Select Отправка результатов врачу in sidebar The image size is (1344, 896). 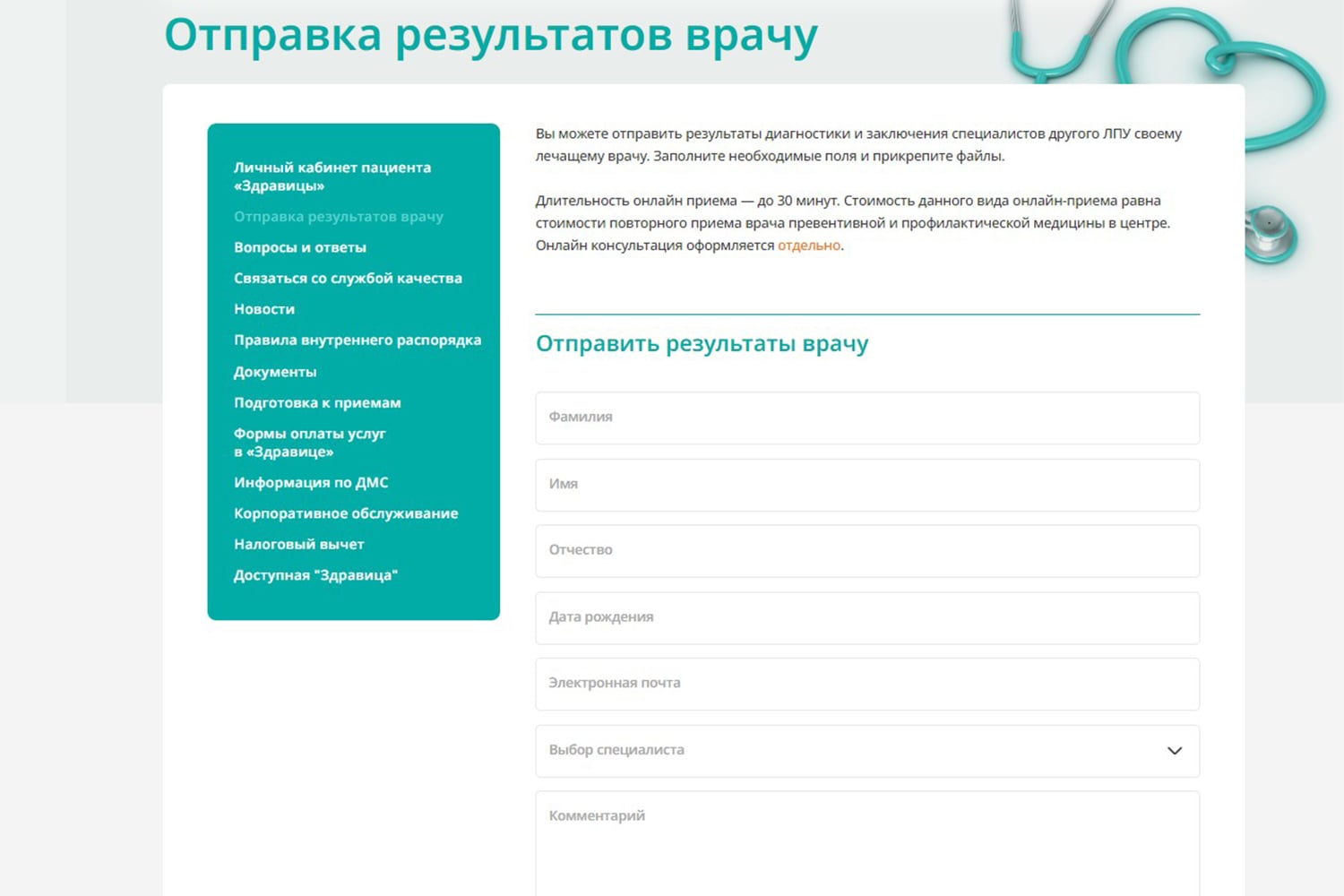point(339,217)
